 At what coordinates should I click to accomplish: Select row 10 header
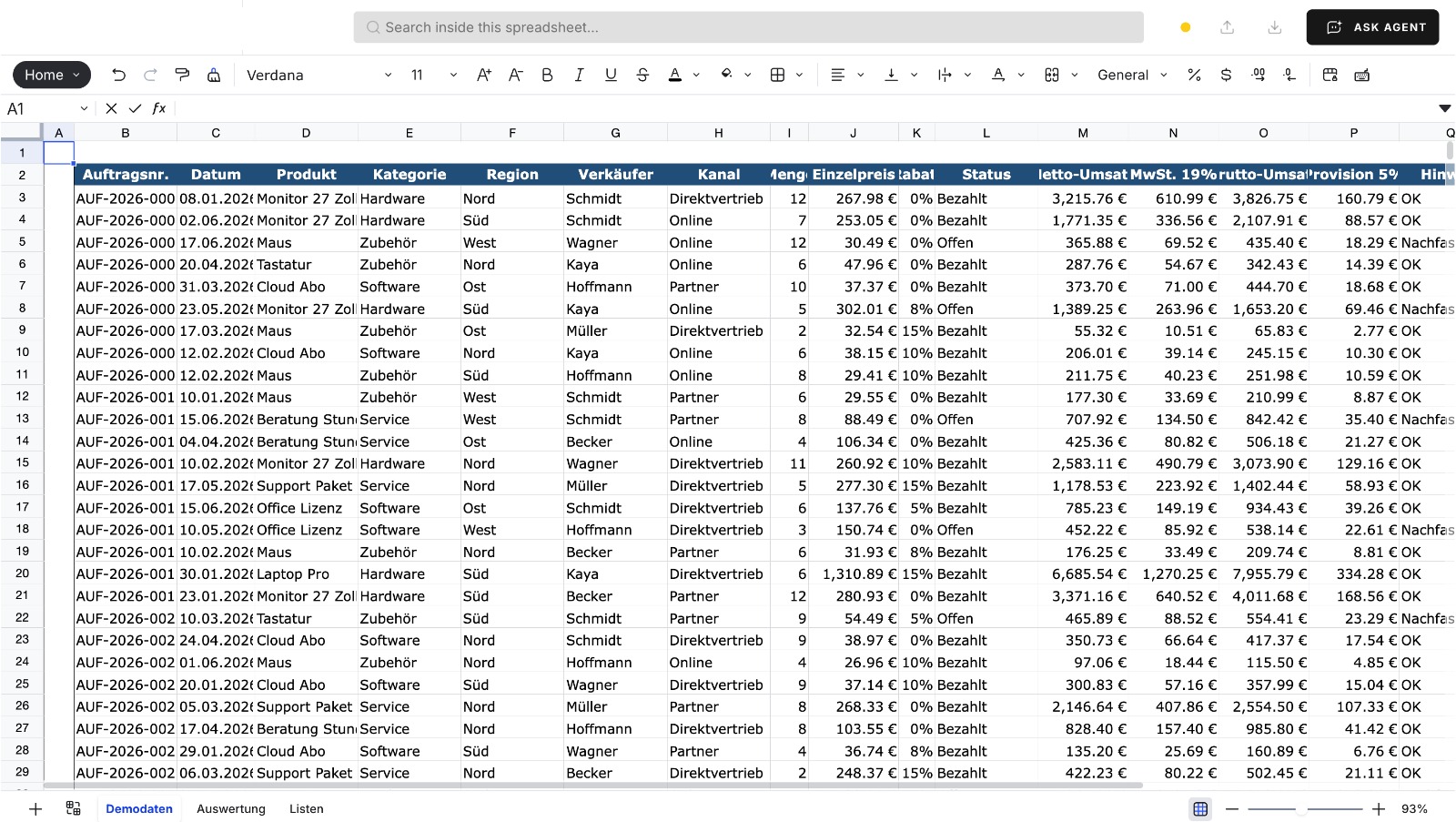point(22,352)
